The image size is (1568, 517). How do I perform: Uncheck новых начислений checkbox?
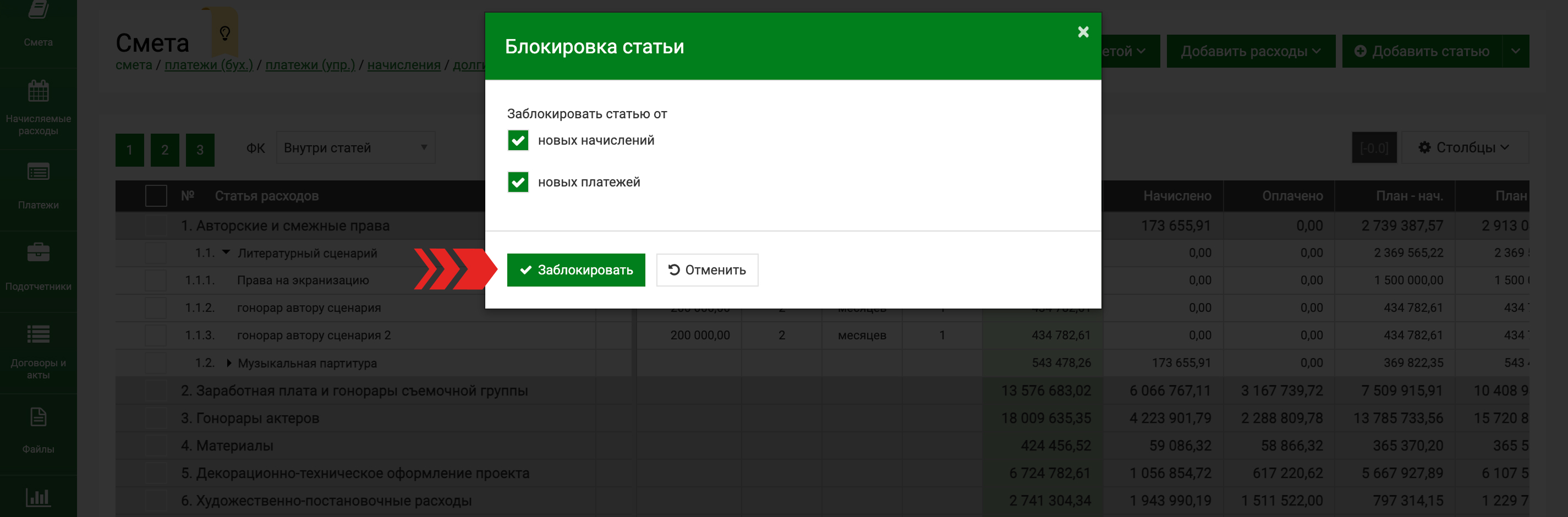pos(518,140)
